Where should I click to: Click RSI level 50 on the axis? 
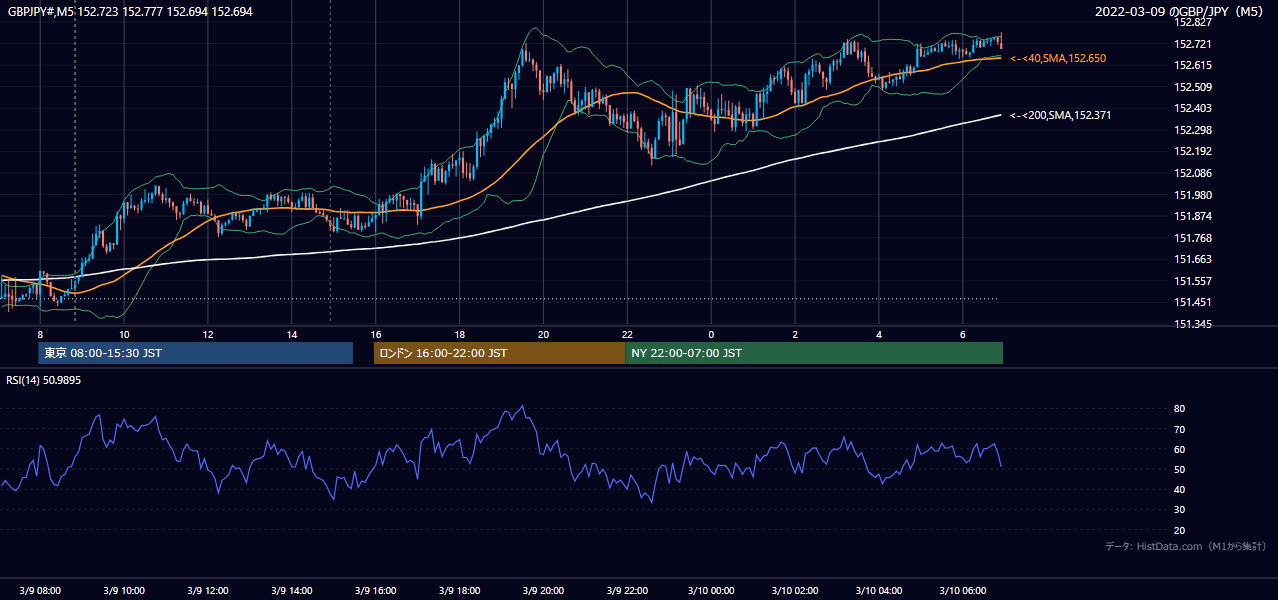click(x=1179, y=469)
